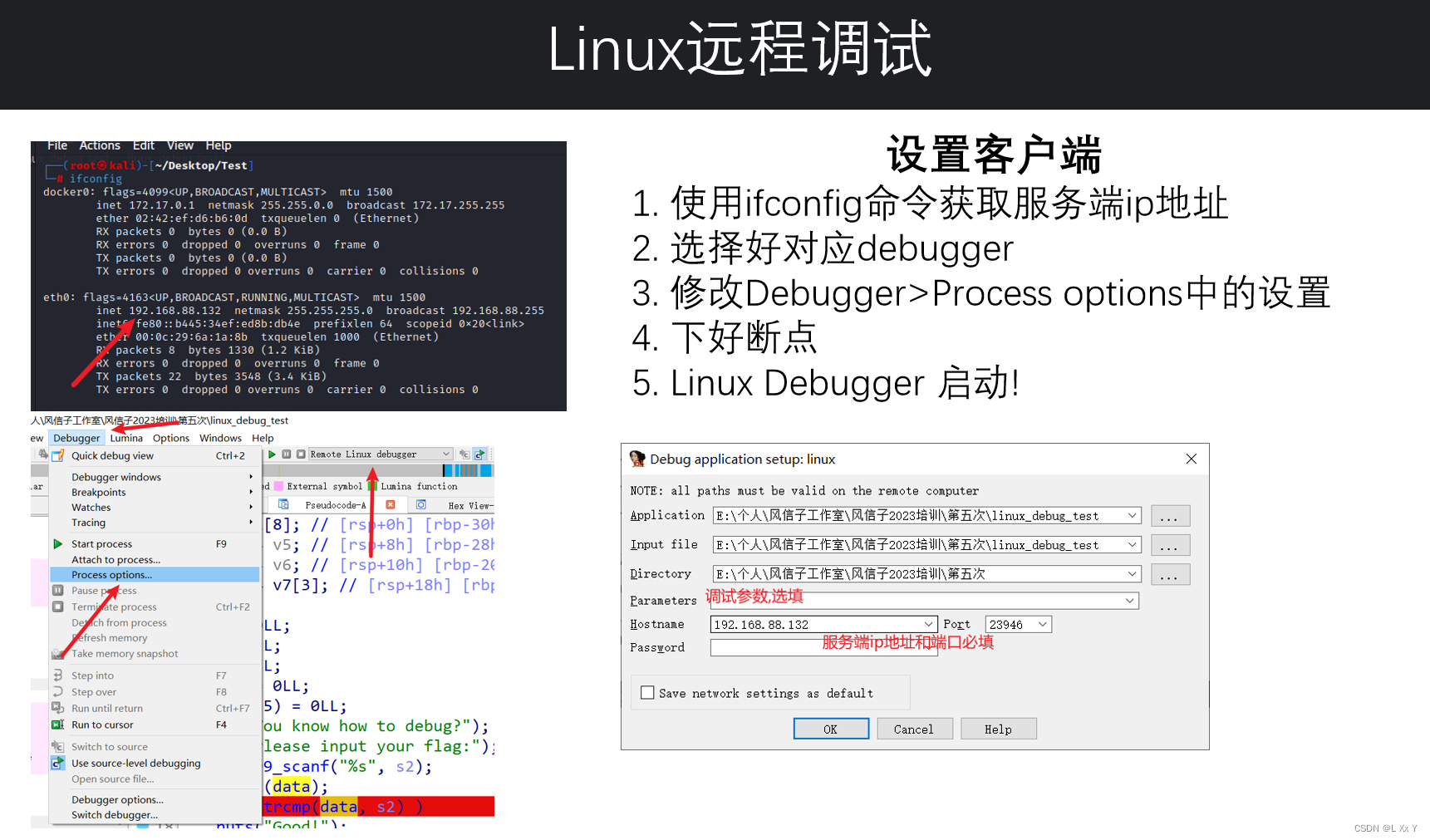The width and height of the screenshot is (1430, 840).
Task: Click the 'docker0:' interface line in terminal
Action: [x=219, y=192]
